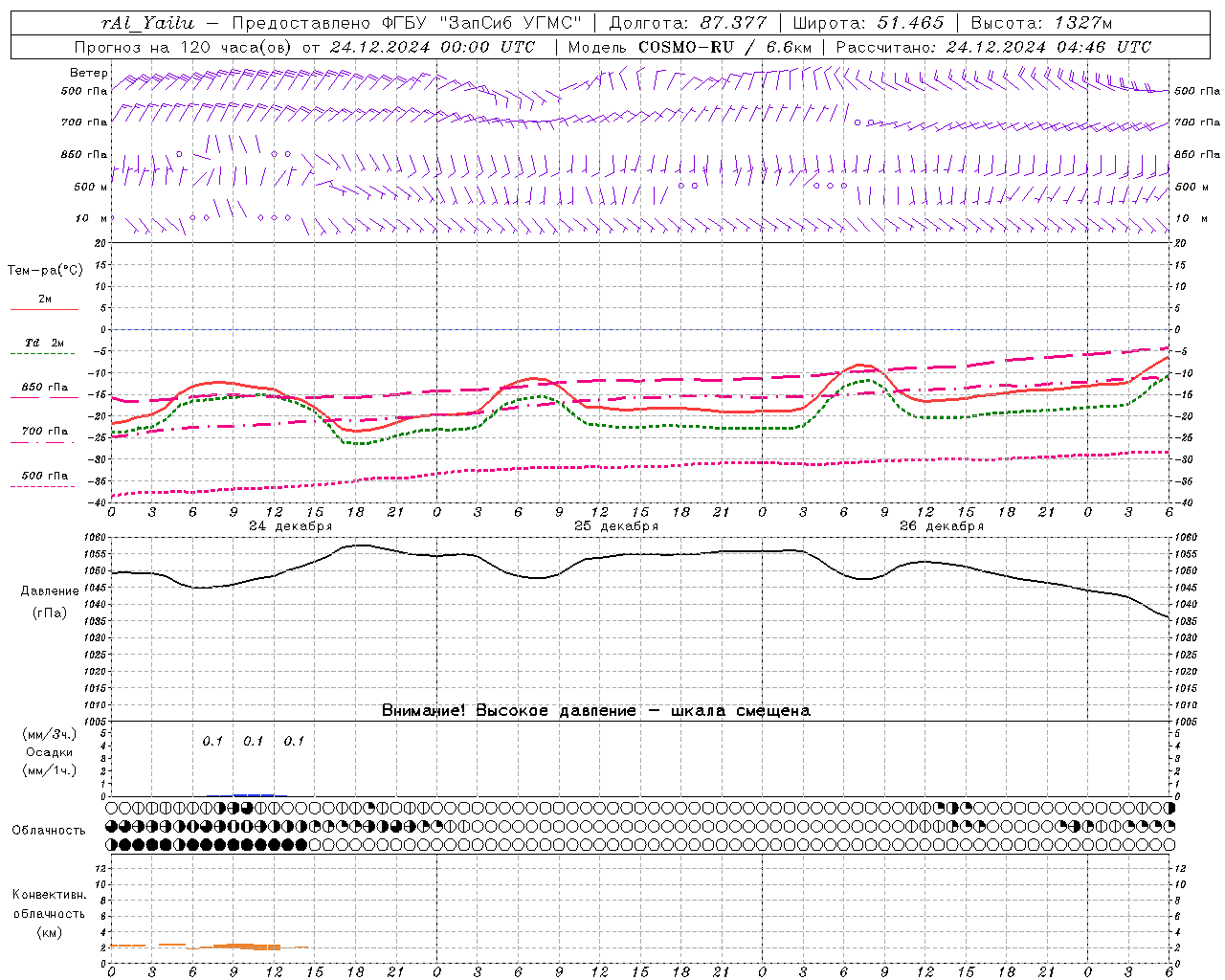Click the Модель COSMO-RU / 6.6км label
This screenshot has height=980, width=1225.
690,47
